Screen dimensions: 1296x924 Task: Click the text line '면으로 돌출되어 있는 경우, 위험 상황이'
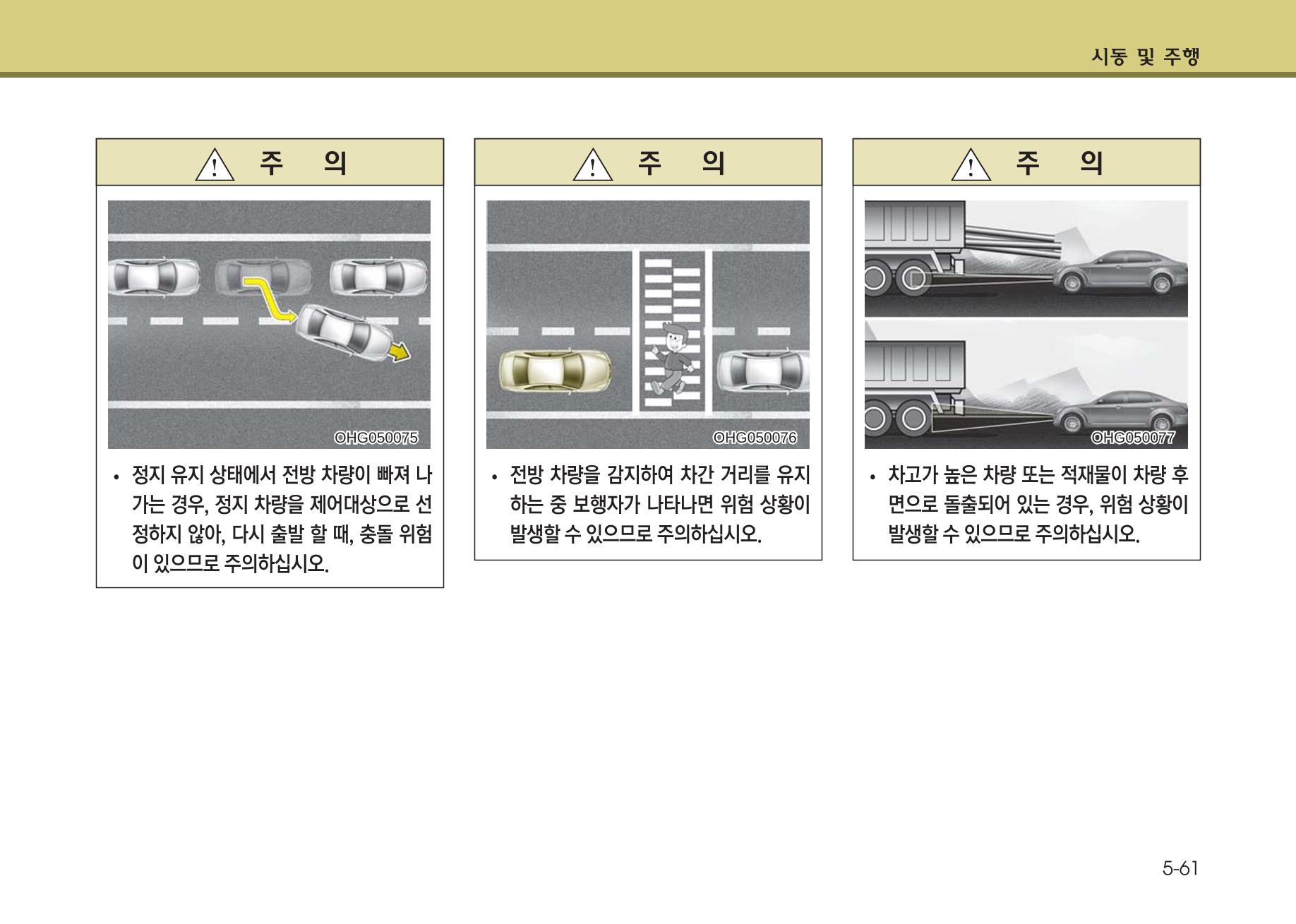tap(1038, 505)
